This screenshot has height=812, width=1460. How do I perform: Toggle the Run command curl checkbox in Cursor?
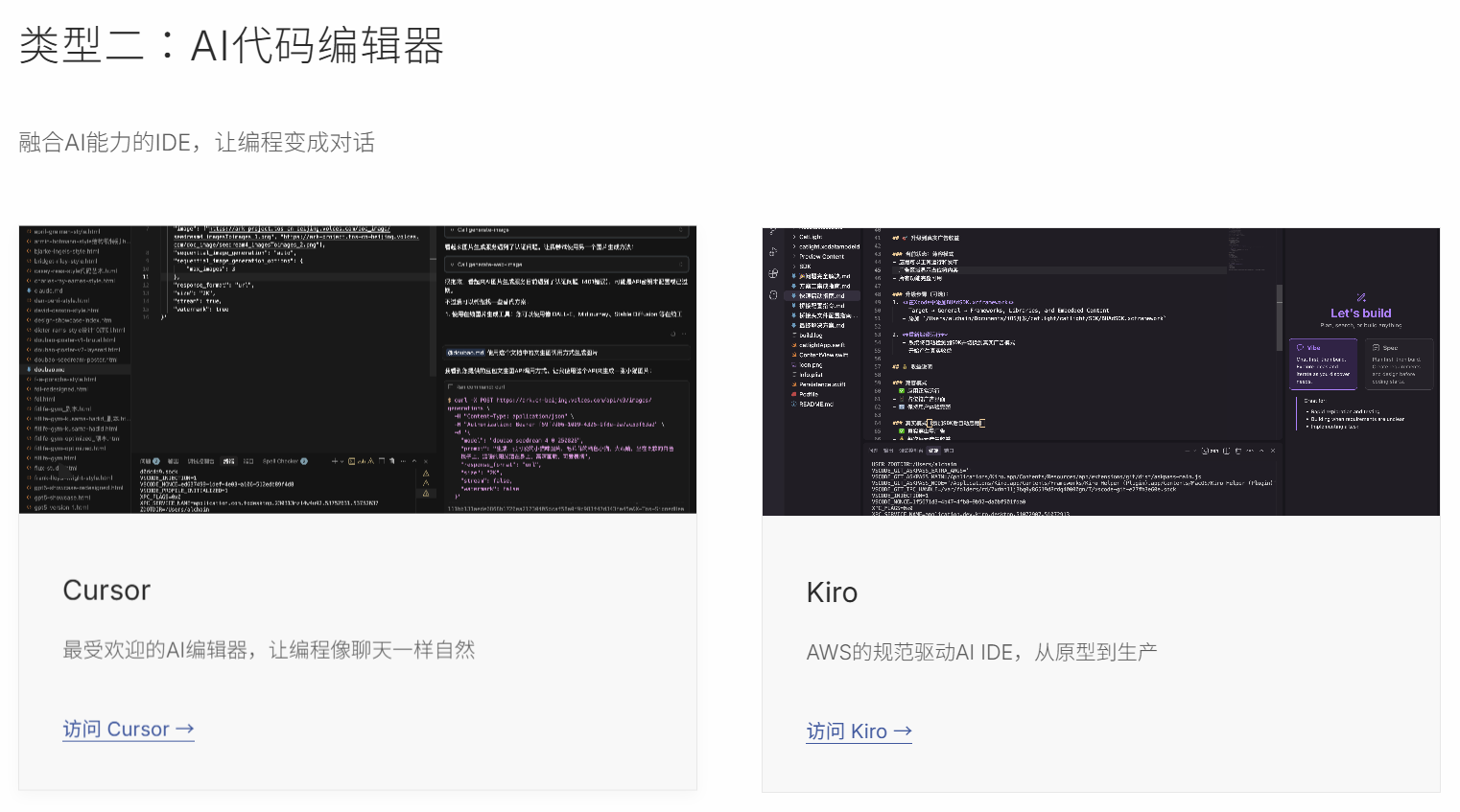451,387
